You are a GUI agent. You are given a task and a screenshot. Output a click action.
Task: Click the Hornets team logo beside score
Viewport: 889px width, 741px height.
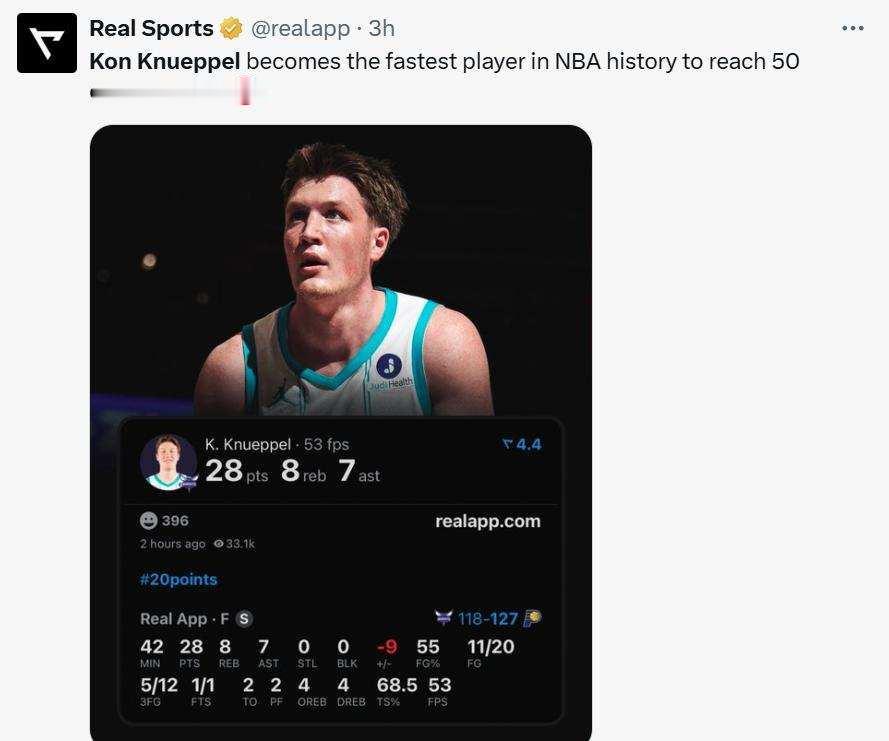tap(444, 617)
